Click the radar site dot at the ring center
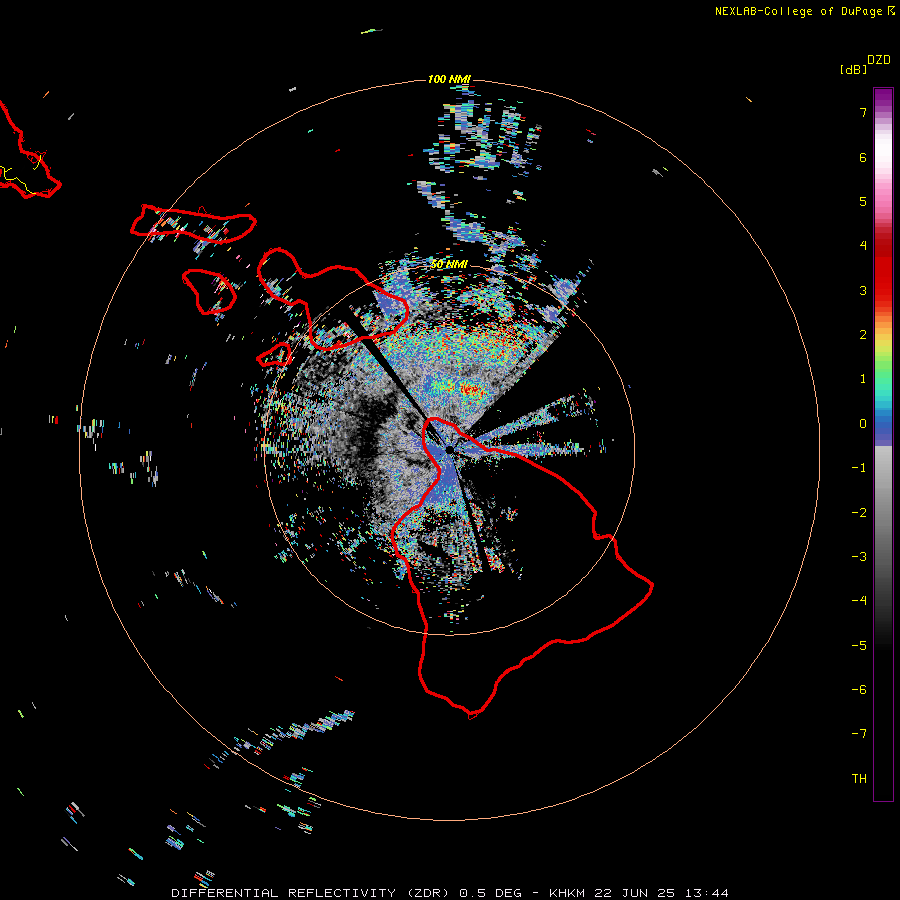The width and height of the screenshot is (900, 900). click(x=449, y=450)
